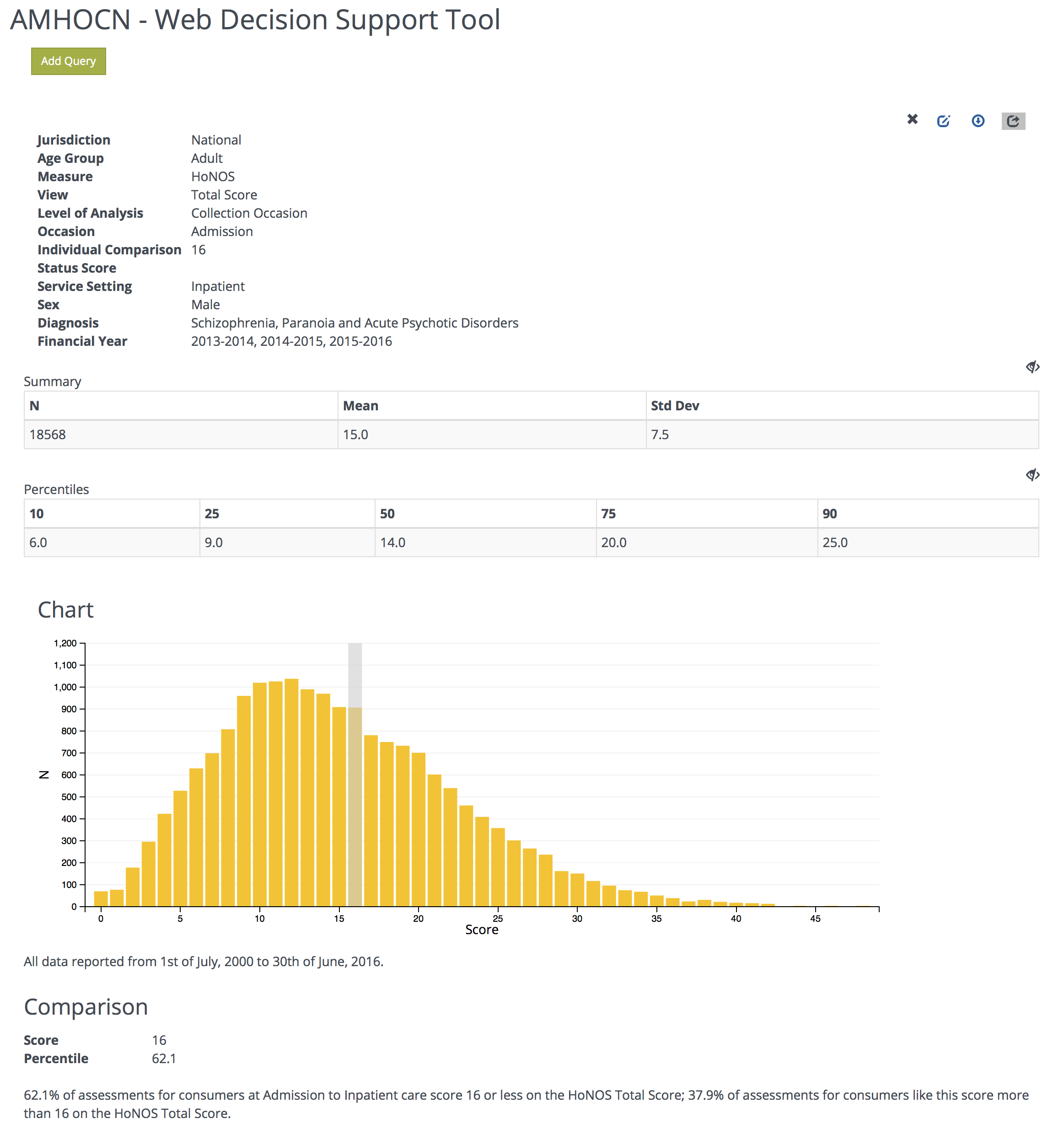Select the Financial Year values text

pos(290,341)
